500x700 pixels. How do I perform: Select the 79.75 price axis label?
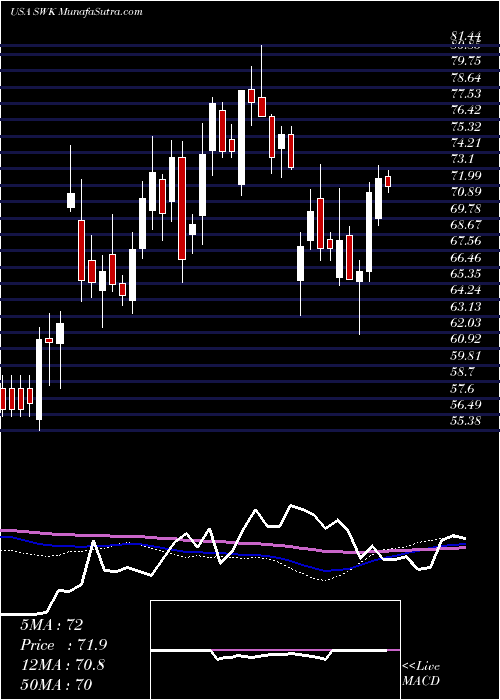(x=465, y=61)
